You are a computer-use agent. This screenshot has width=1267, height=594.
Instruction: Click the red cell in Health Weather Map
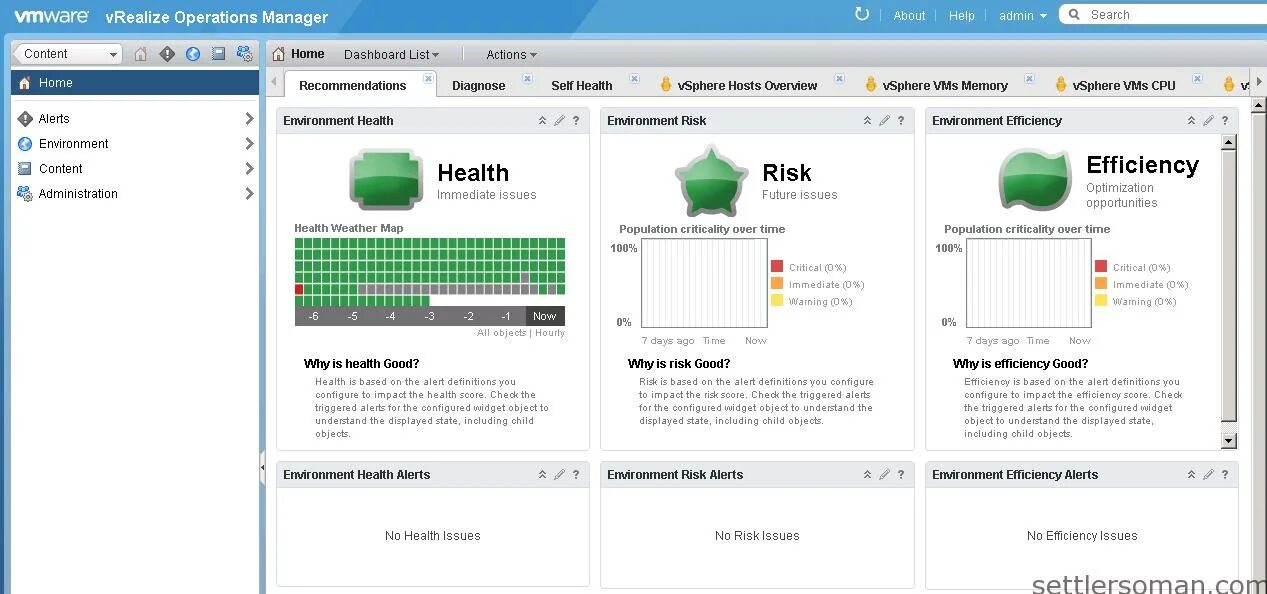tap(299, 289)
